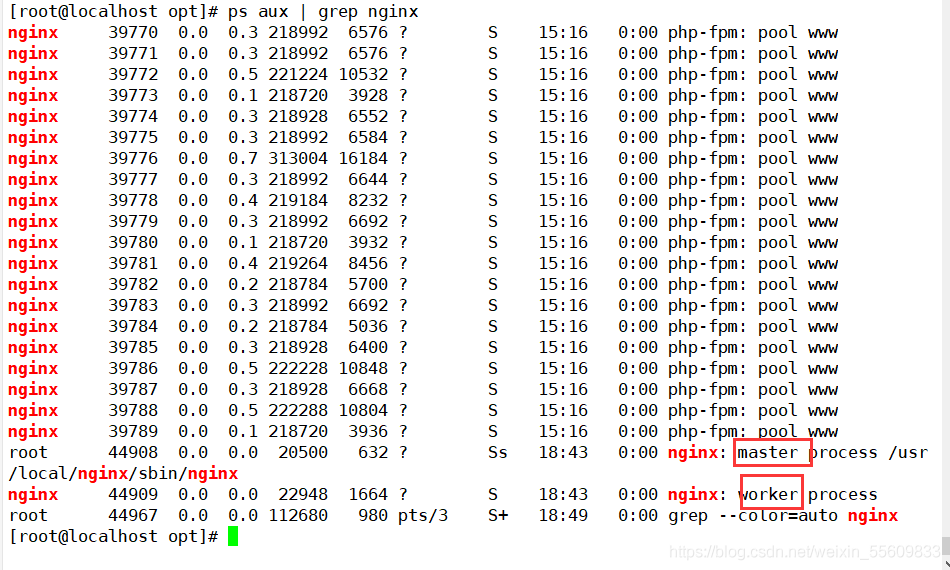Image resolution: width=950 pixels, height=570 pixels.
Task: Click the RSS value 3936
Action: (368, 431)
